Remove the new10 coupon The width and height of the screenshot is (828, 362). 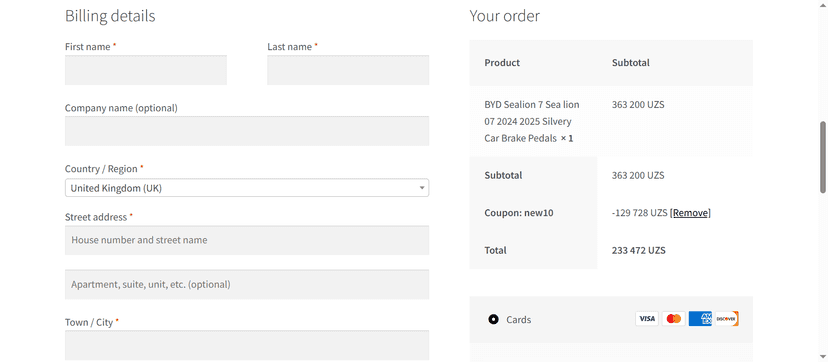pyautogui.click(x=690, y=213)
